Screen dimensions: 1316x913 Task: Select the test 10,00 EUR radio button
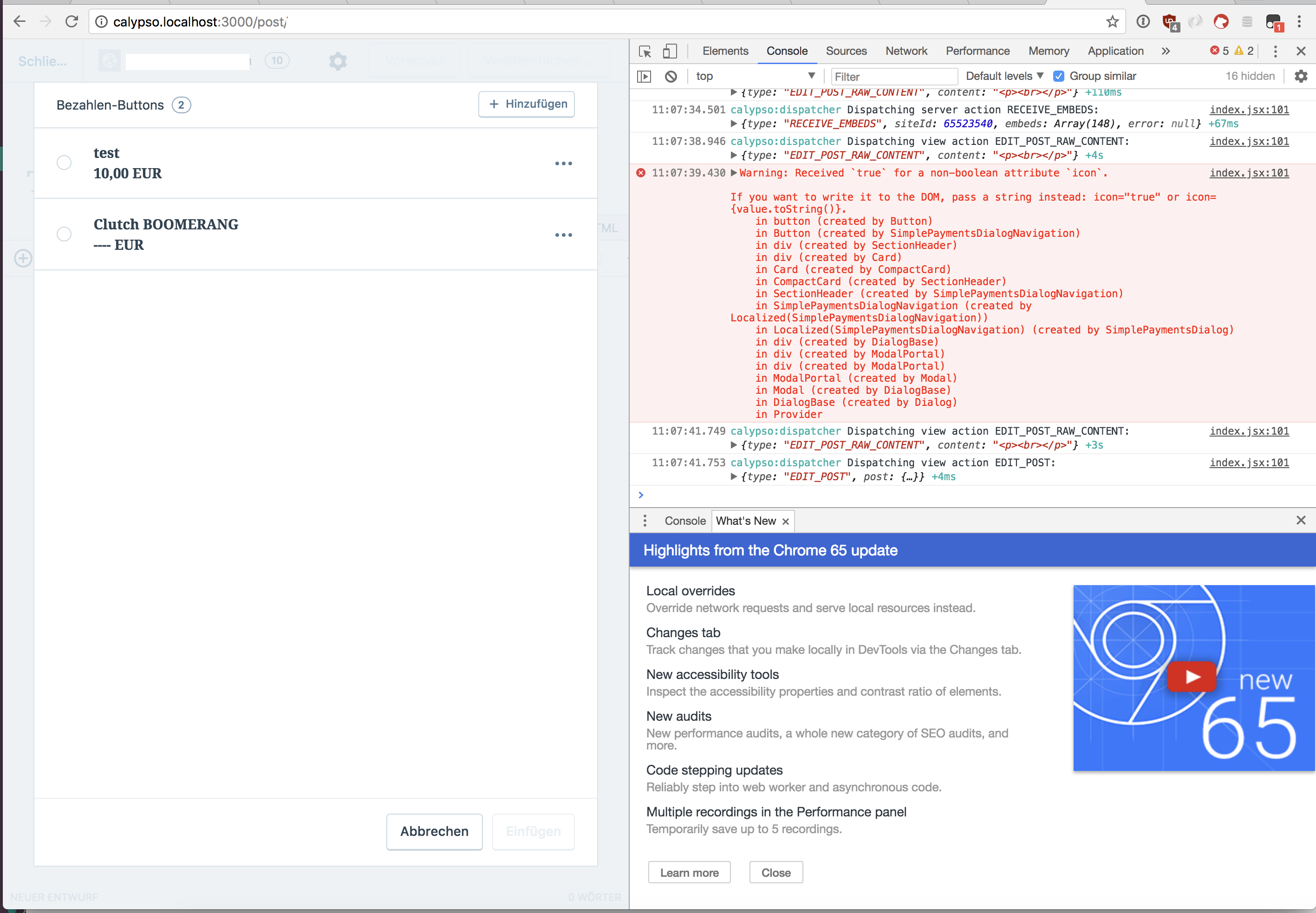[64, 163]
